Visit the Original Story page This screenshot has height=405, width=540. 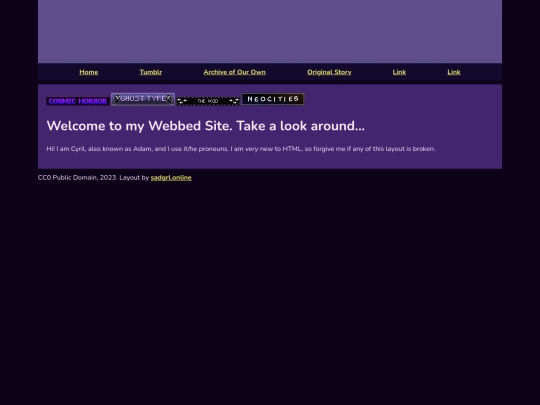pos(329,72)
